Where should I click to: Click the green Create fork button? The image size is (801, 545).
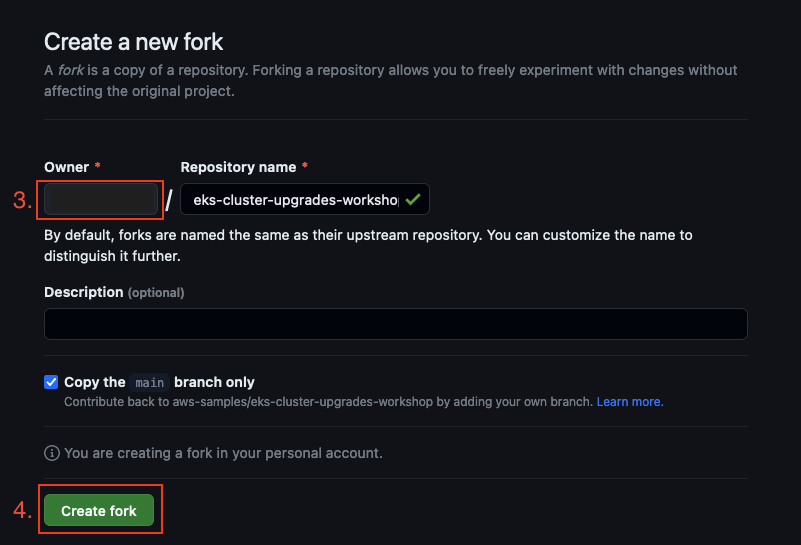[99, 510]
